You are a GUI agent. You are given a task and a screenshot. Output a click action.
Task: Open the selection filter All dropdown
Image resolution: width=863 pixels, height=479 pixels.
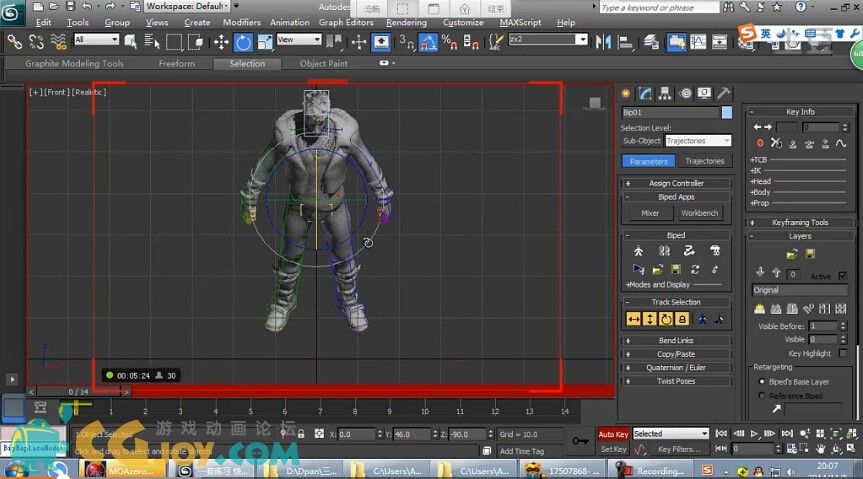pos(96,40)
